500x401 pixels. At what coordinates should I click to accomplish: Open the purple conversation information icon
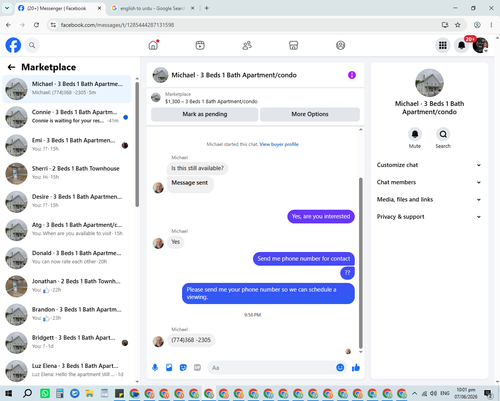(352, 75)
